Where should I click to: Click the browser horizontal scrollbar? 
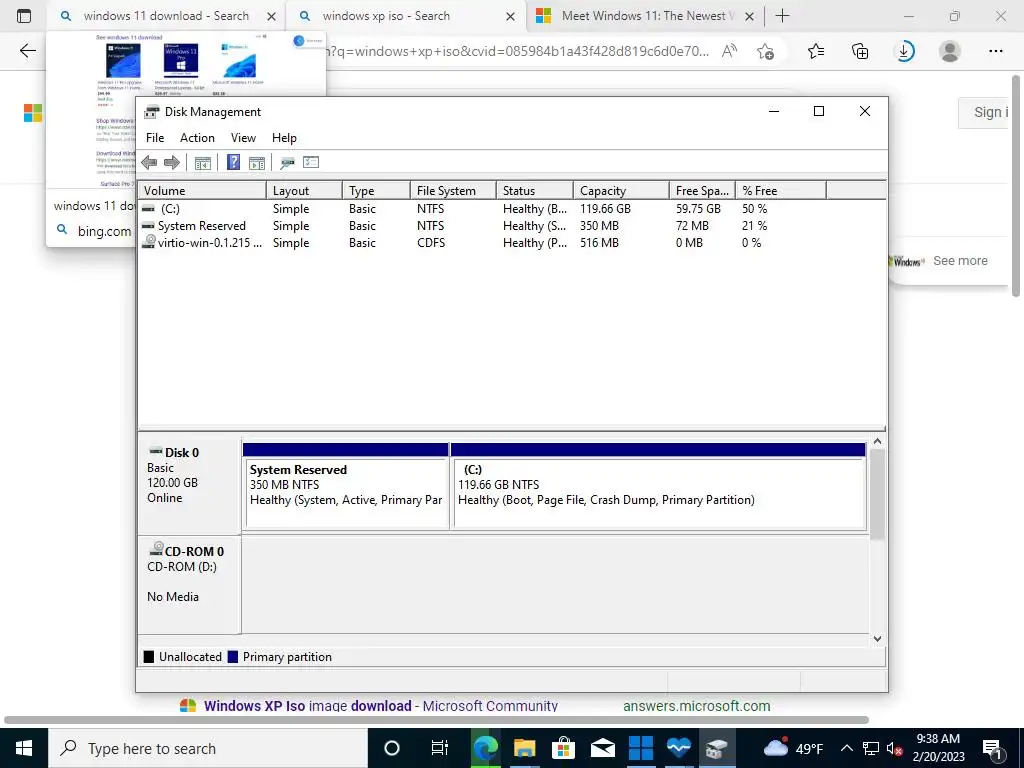click(436, 720)
